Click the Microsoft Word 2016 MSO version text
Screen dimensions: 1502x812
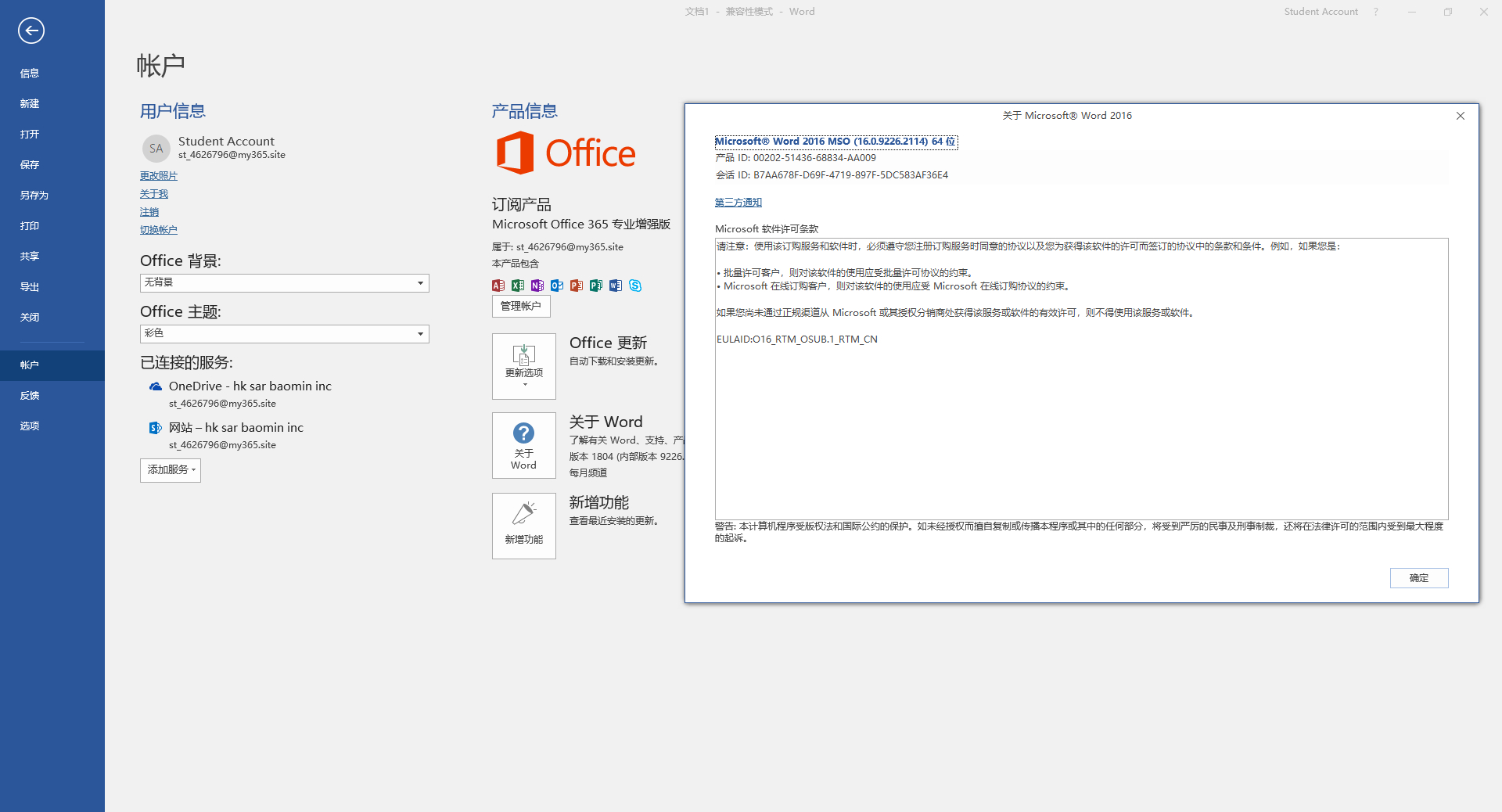click(x=835, y=142)
